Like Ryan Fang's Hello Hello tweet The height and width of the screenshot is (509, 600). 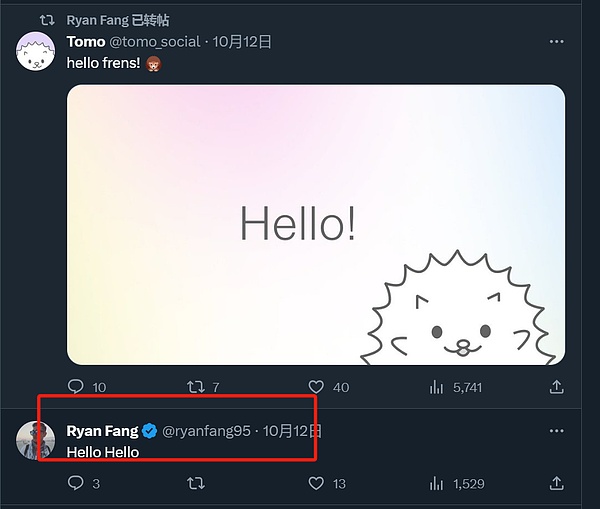(316, 483)
